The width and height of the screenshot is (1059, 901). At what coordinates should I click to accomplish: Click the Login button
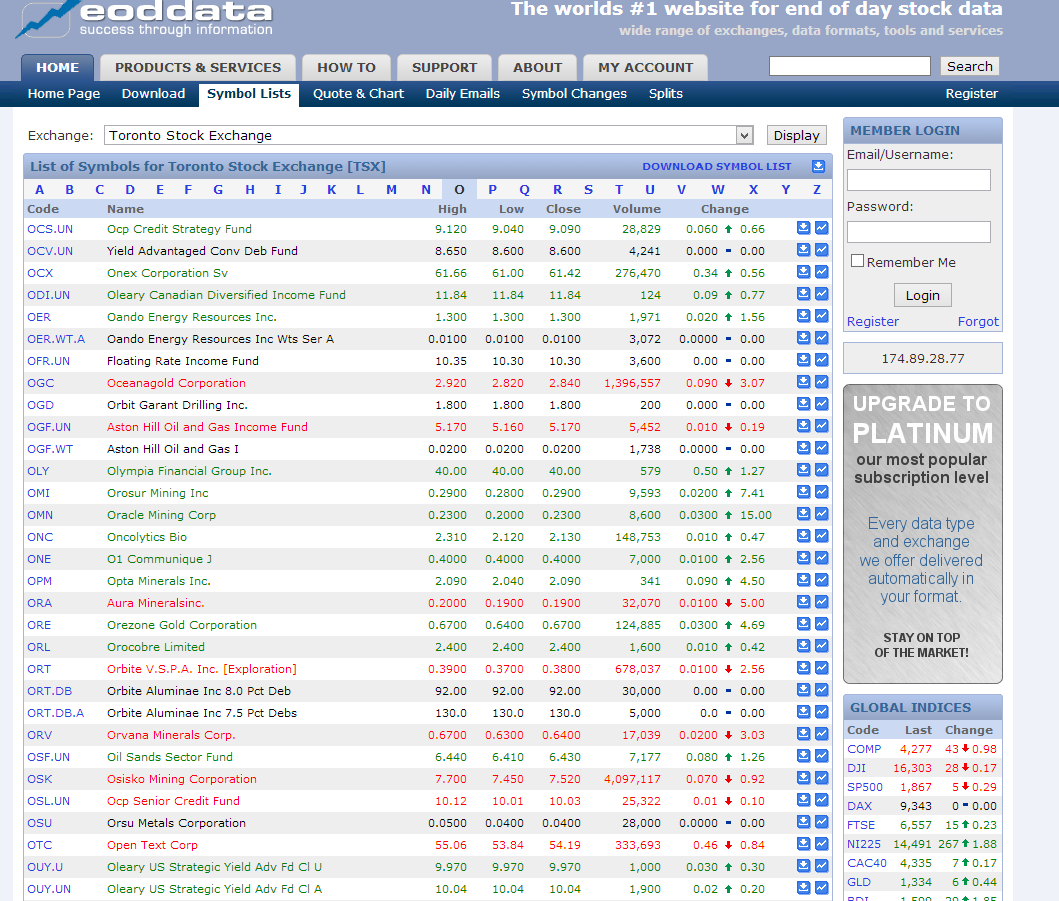(923, 295)
